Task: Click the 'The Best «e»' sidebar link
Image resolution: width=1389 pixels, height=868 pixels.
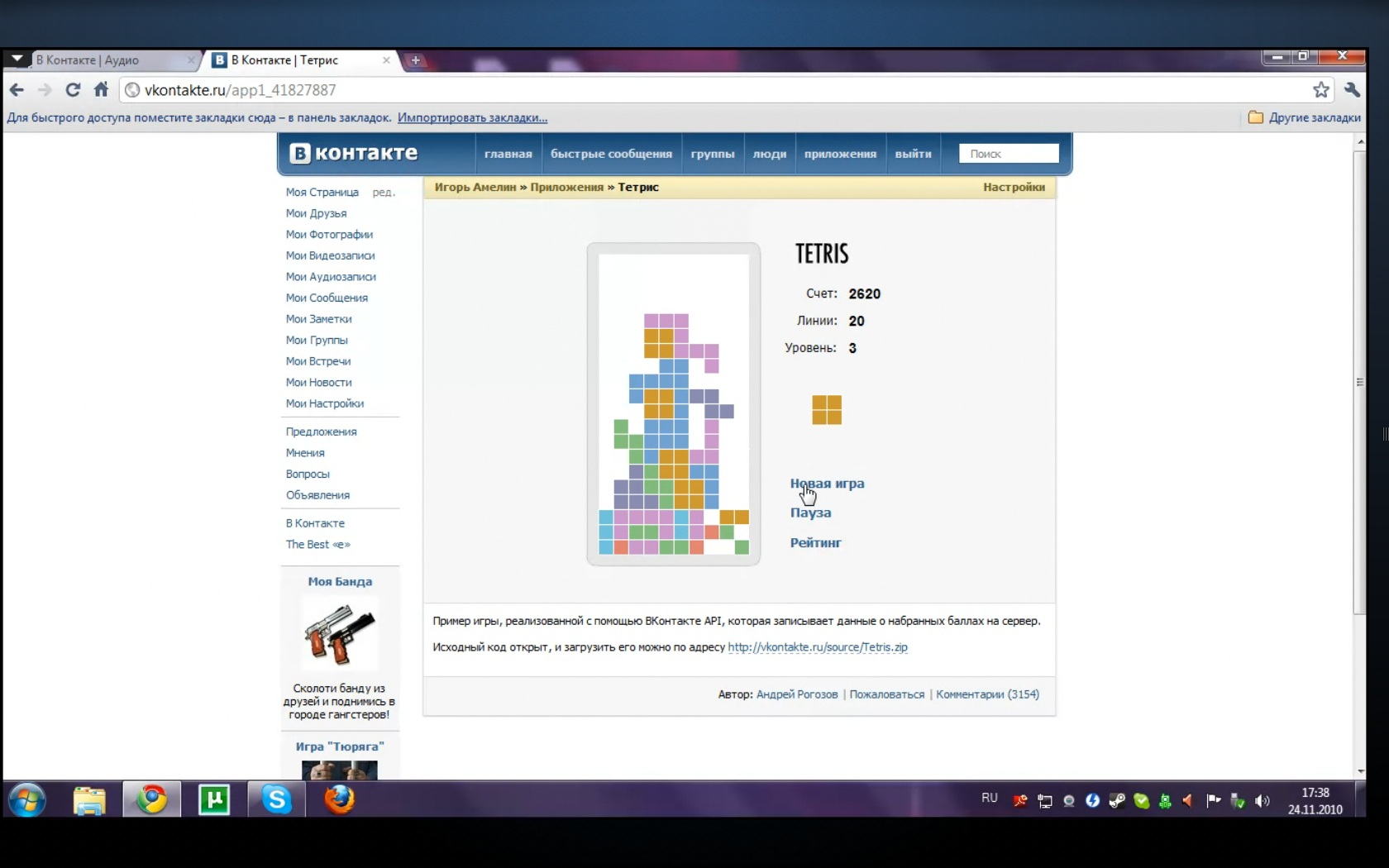Action: [318, 544]
